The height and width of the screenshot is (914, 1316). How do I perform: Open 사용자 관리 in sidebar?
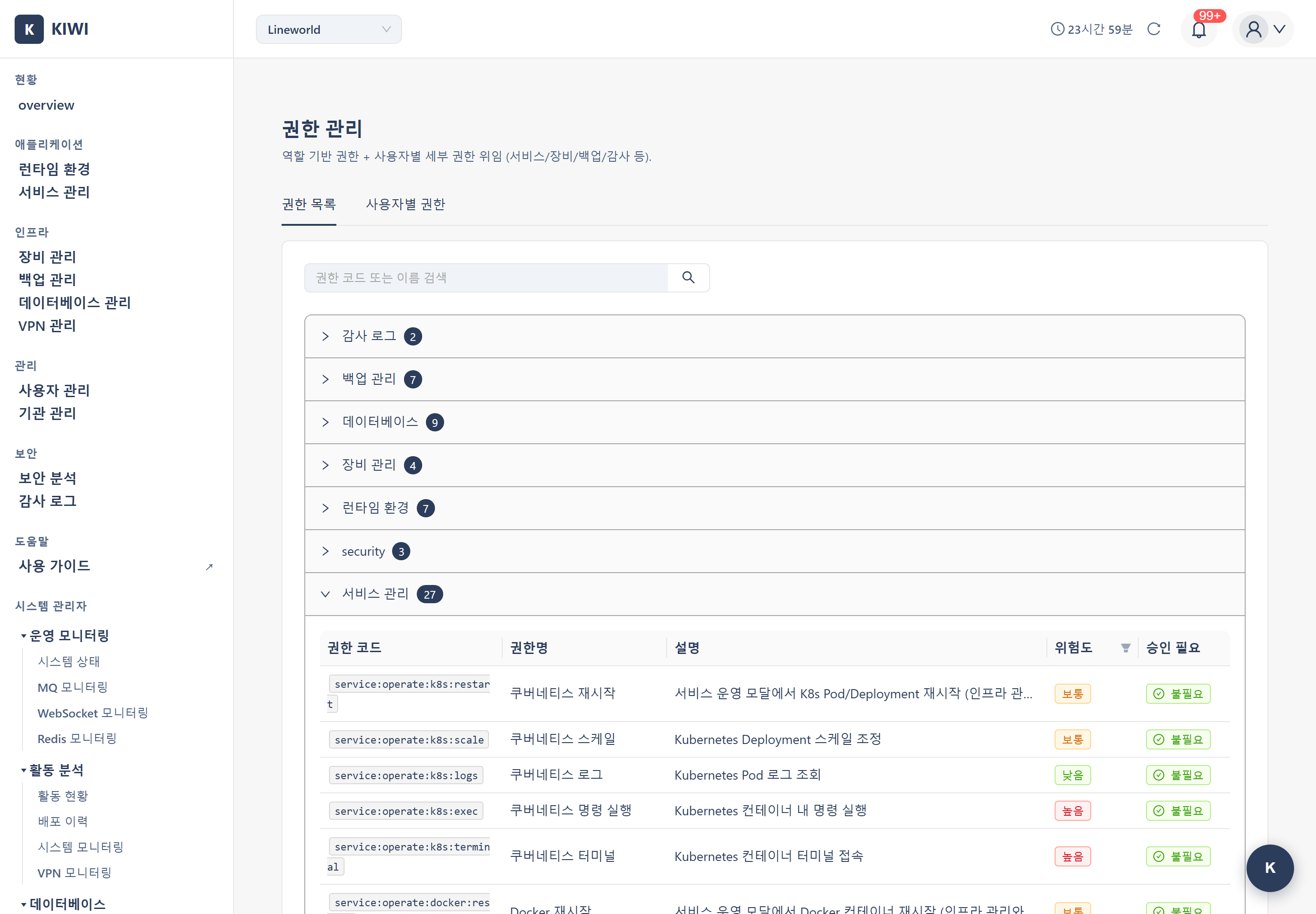coord(54,390)
